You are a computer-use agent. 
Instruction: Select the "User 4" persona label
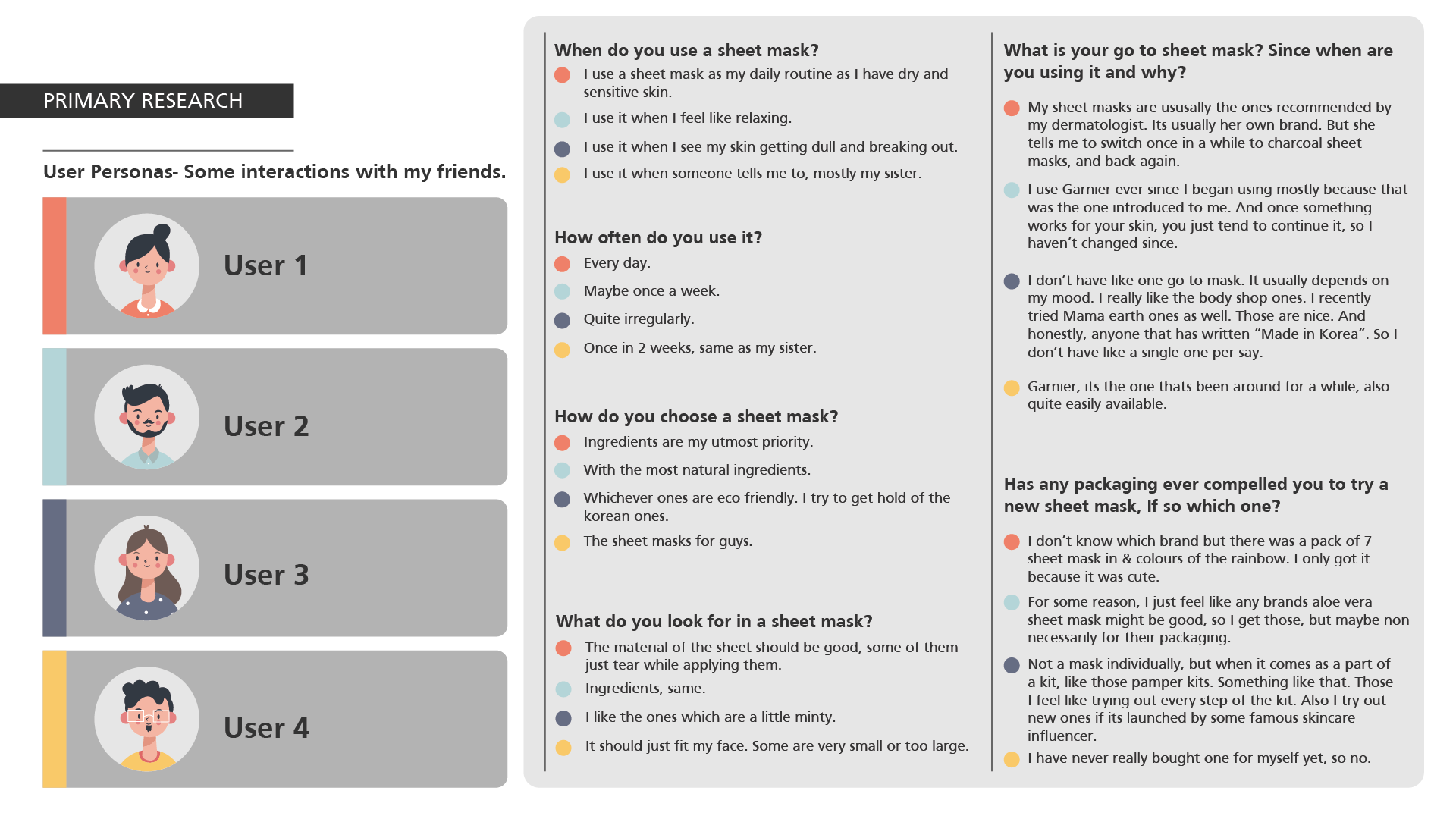coord(266,728)
